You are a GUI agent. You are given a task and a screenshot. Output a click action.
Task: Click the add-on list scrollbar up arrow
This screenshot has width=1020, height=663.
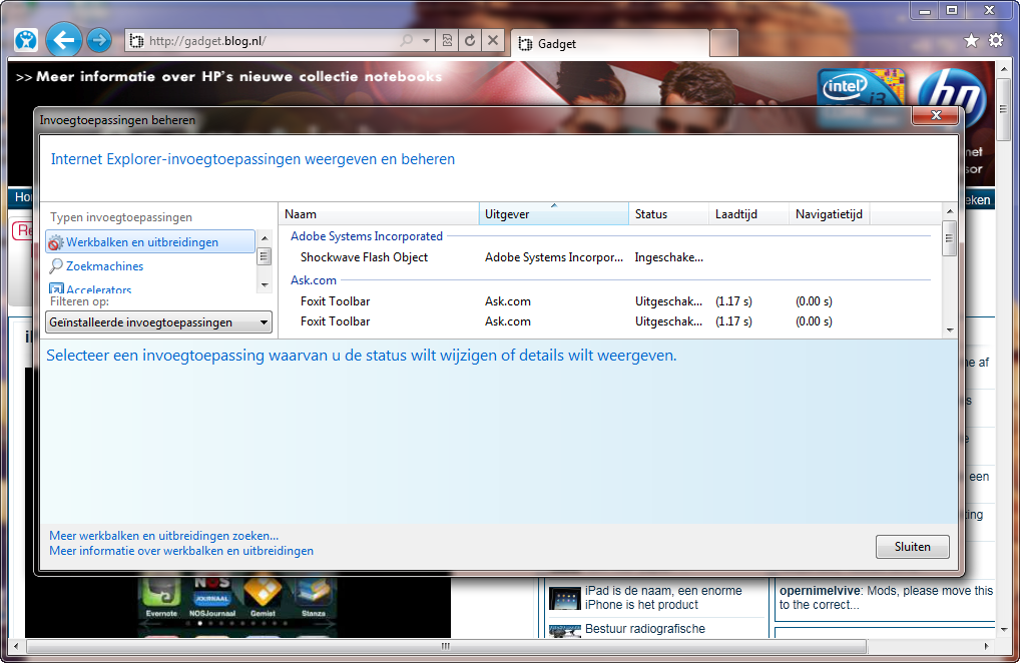coord(950,211)
